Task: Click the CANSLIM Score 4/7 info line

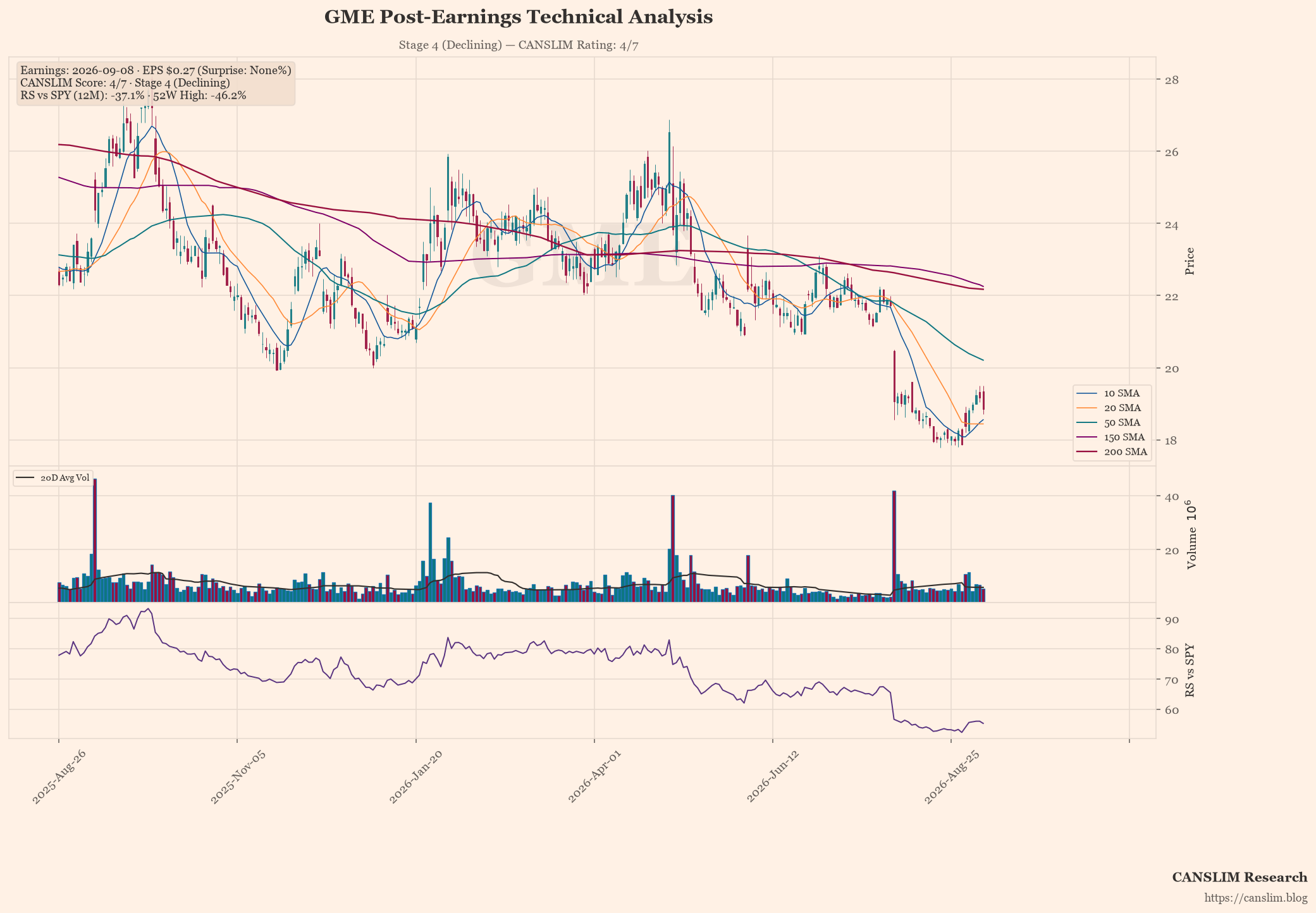Action: tap(125, 83)
